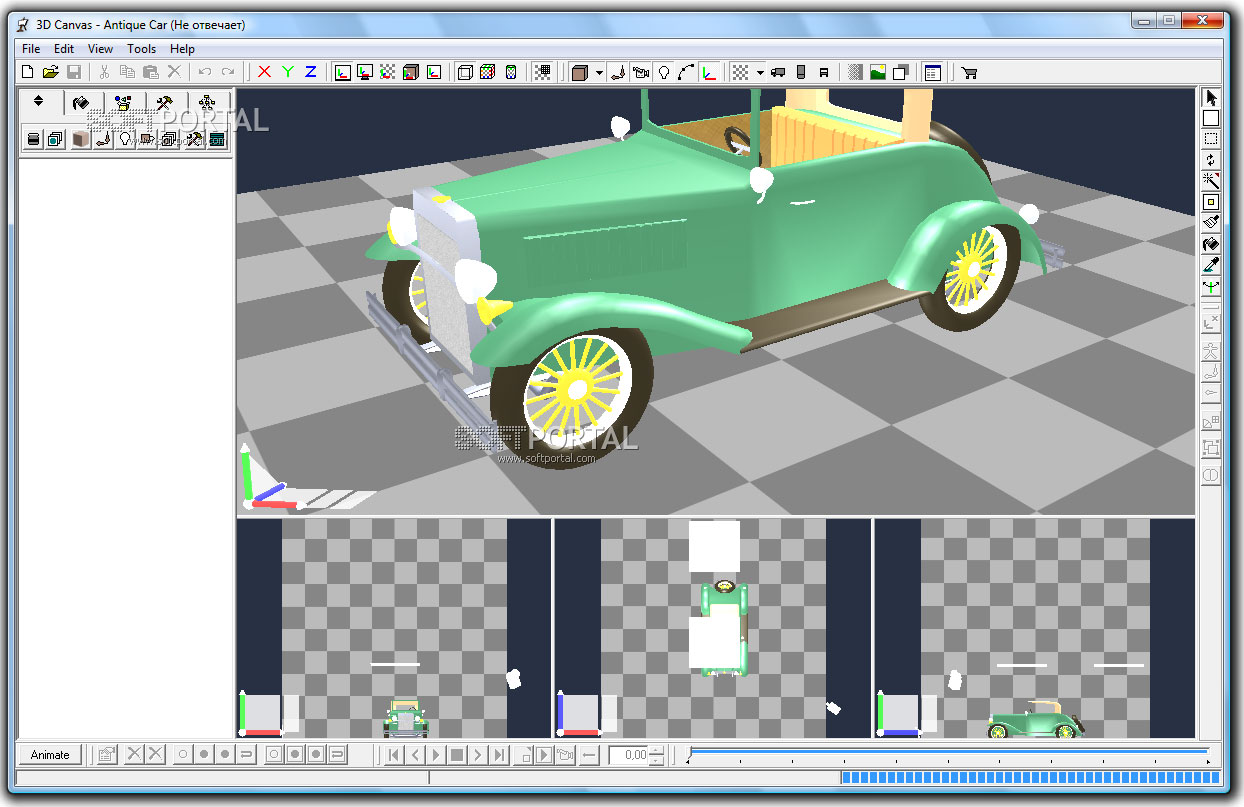Increase the frame value with up stepper

(x=656, y=750)
